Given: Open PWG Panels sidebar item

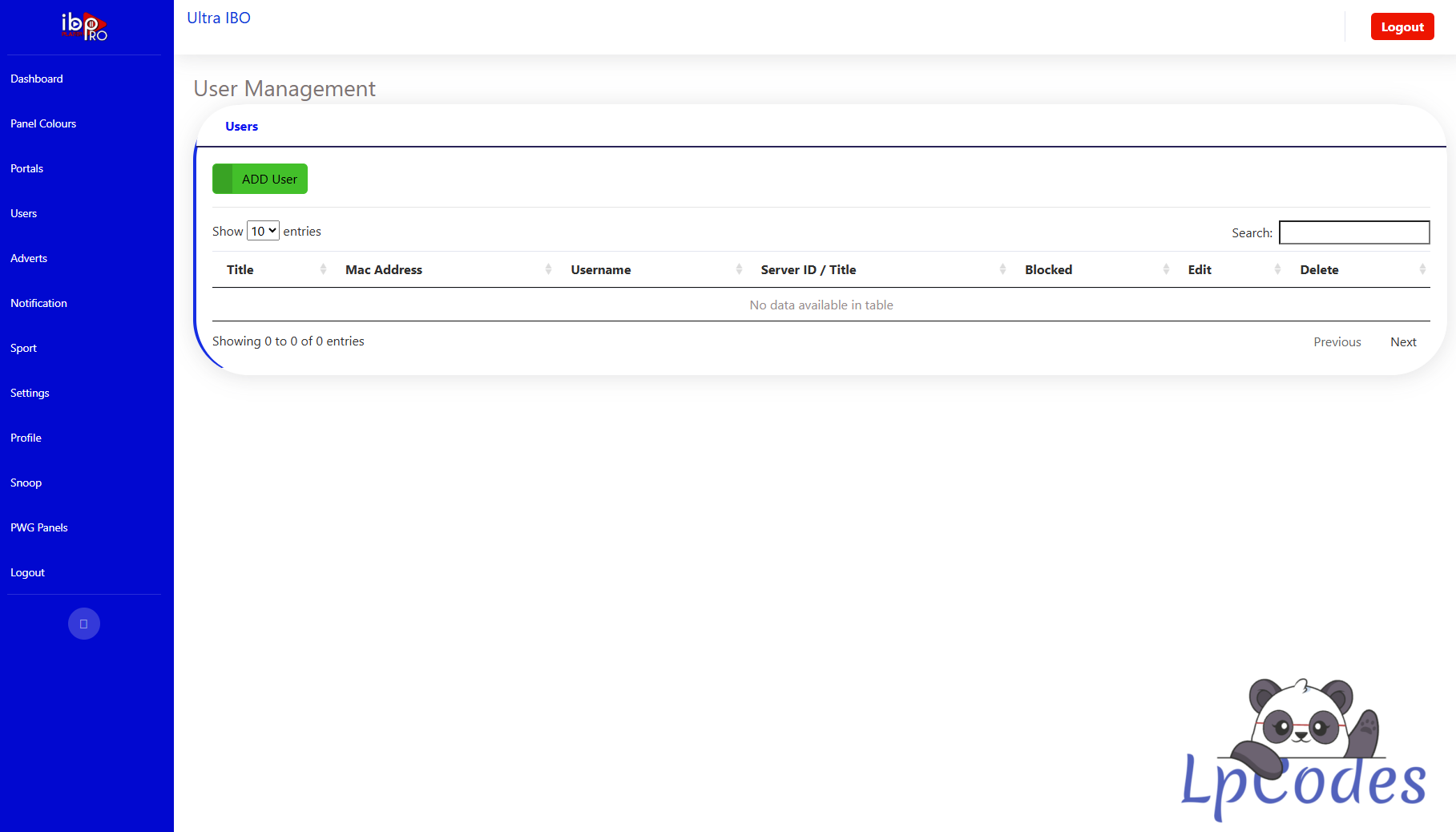Looking at the screenshot, I should click(39, 527).
